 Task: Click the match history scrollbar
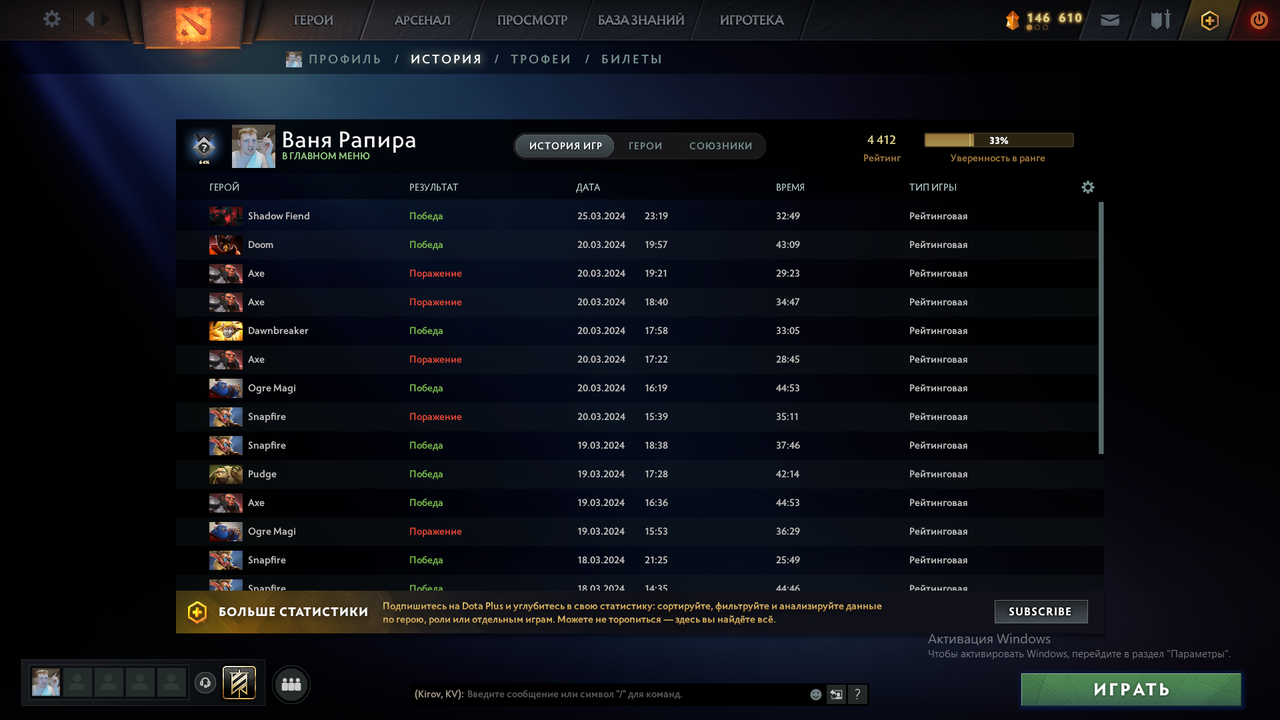pos(1101,328)
